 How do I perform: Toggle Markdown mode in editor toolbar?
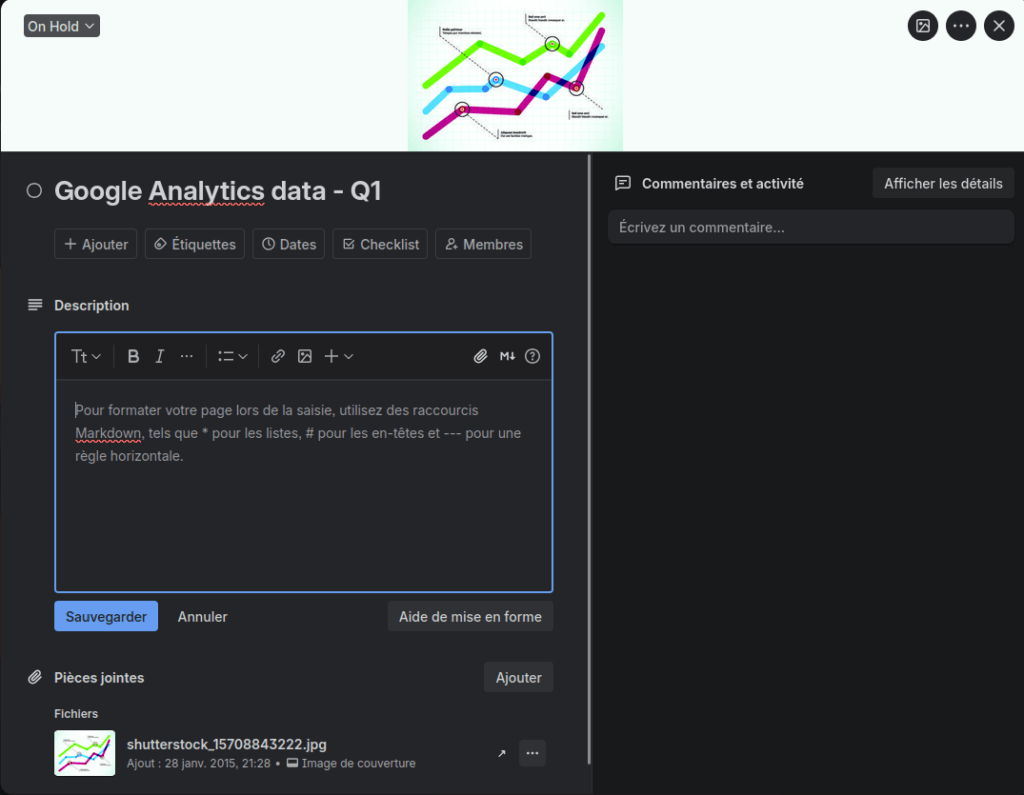point(507,356)
